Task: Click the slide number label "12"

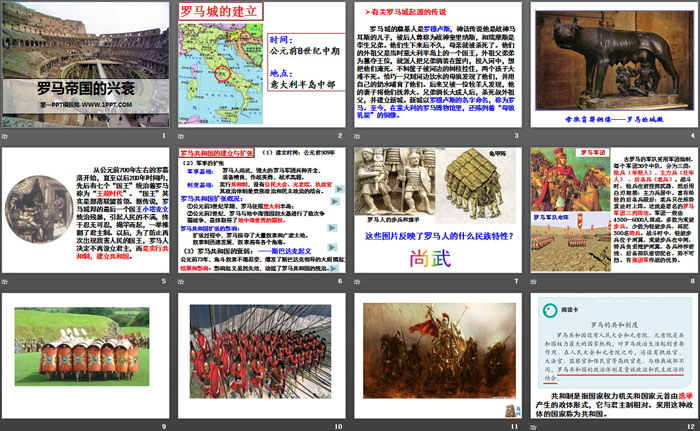Action: click(x=691, y=427)
